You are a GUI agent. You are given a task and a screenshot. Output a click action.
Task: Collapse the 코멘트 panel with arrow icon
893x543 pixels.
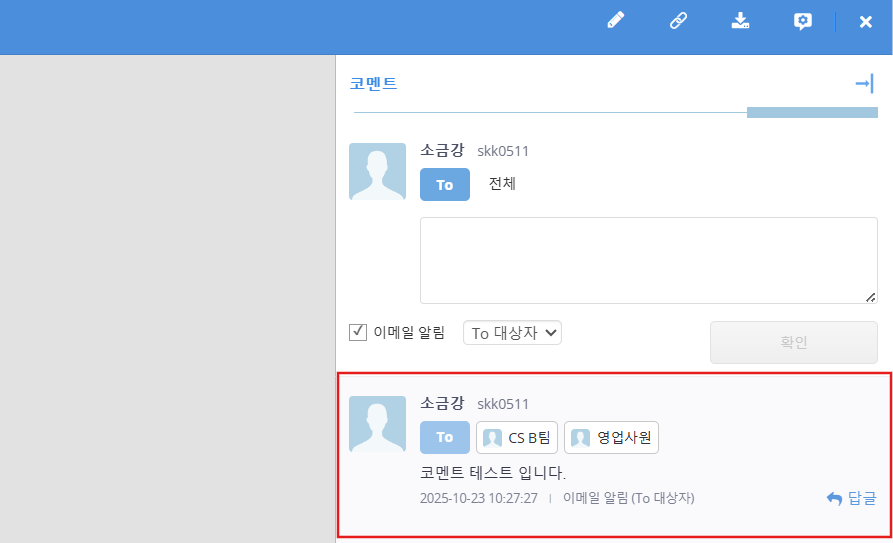pyautogui.click(x=865, y=84)
